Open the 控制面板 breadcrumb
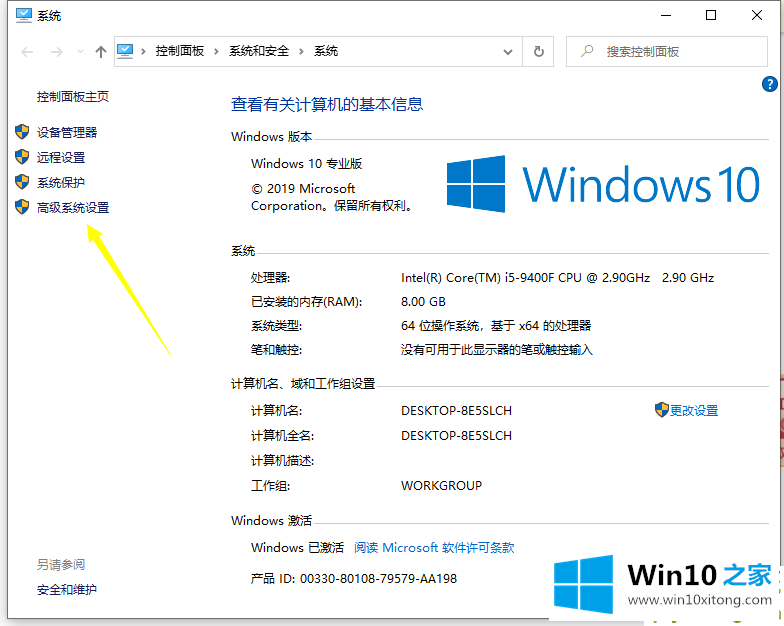 pos(180,51)
